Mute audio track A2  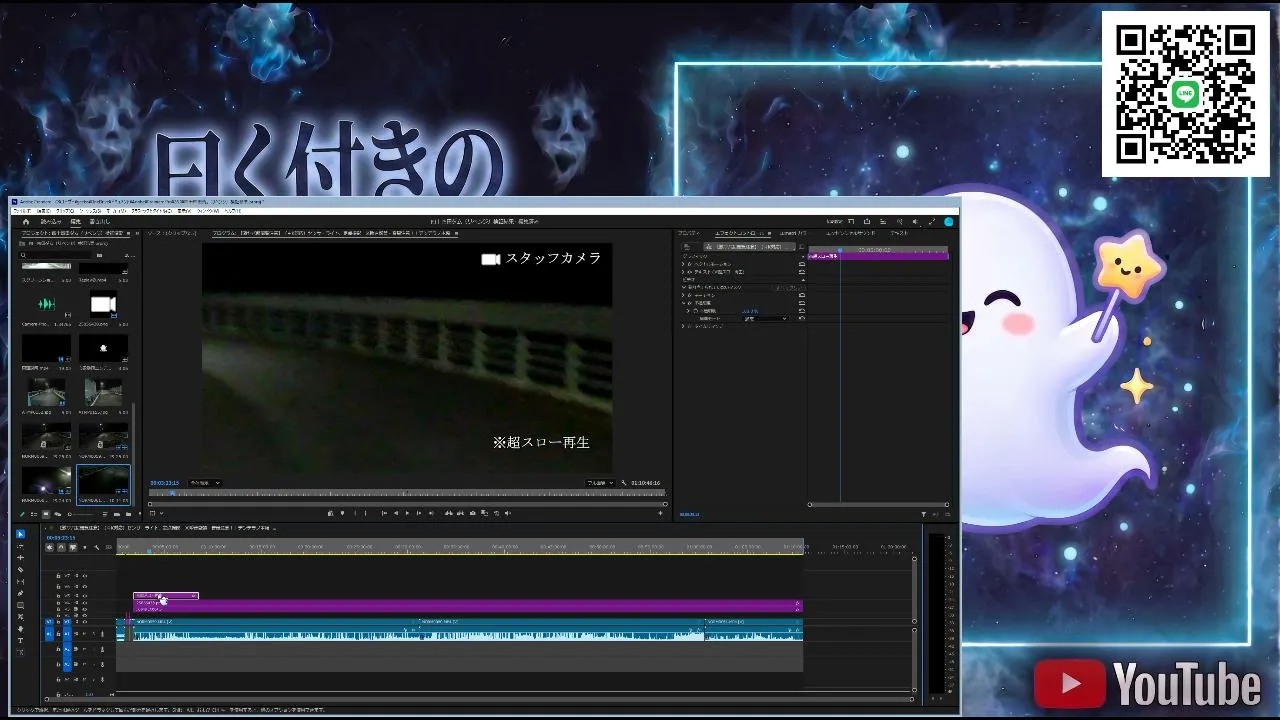(85, 650)
